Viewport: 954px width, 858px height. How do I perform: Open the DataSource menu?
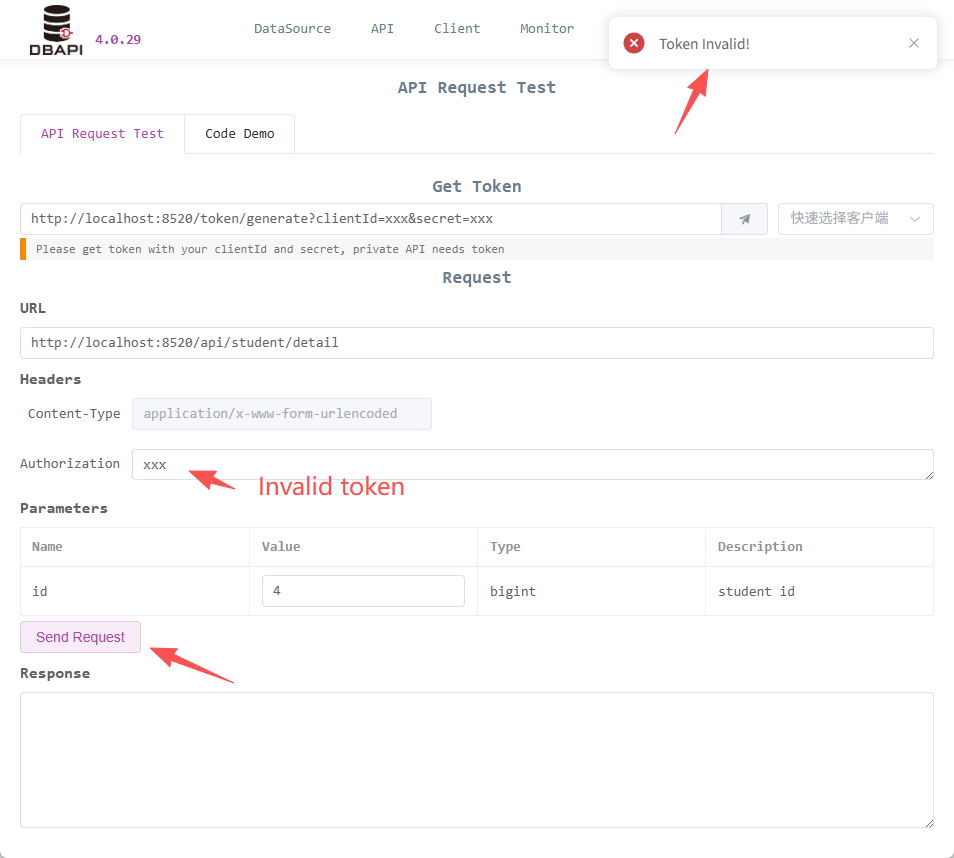pyautogui.click(x=292, y=29)
